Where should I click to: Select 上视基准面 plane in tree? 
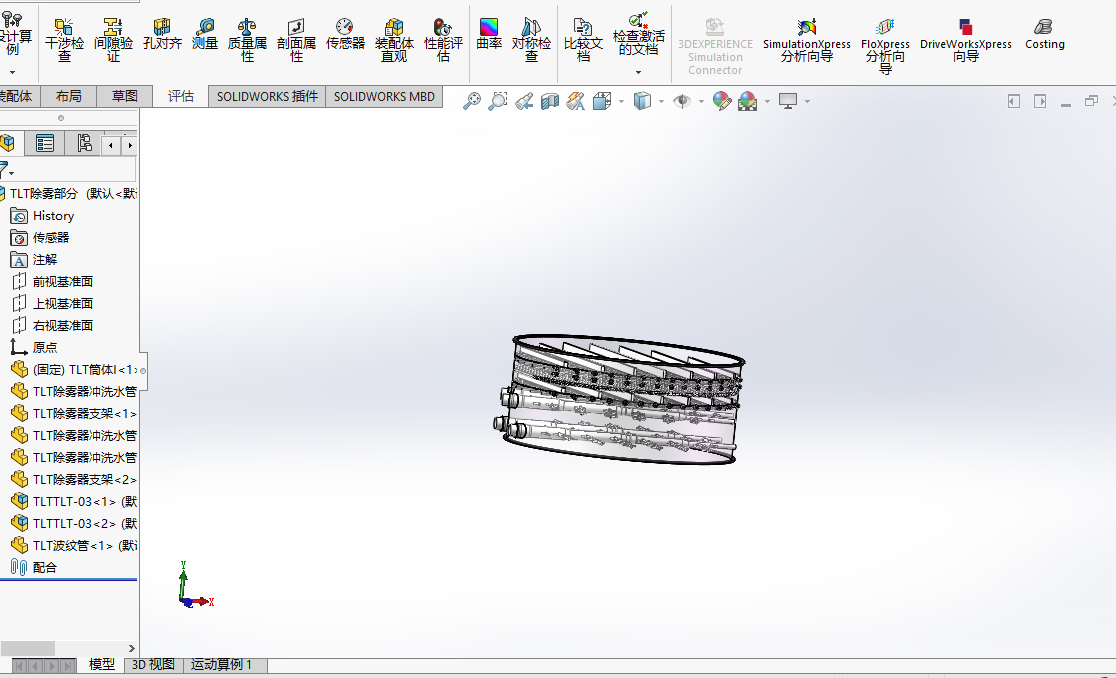coord(63,303)
